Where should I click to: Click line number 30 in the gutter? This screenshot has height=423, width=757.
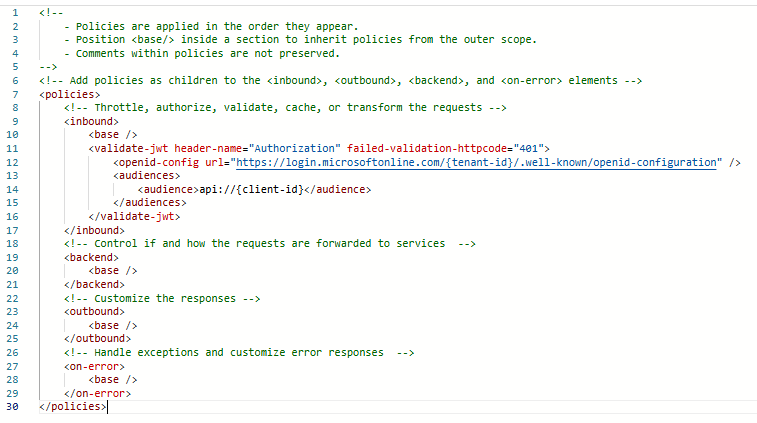click(12, 407)
